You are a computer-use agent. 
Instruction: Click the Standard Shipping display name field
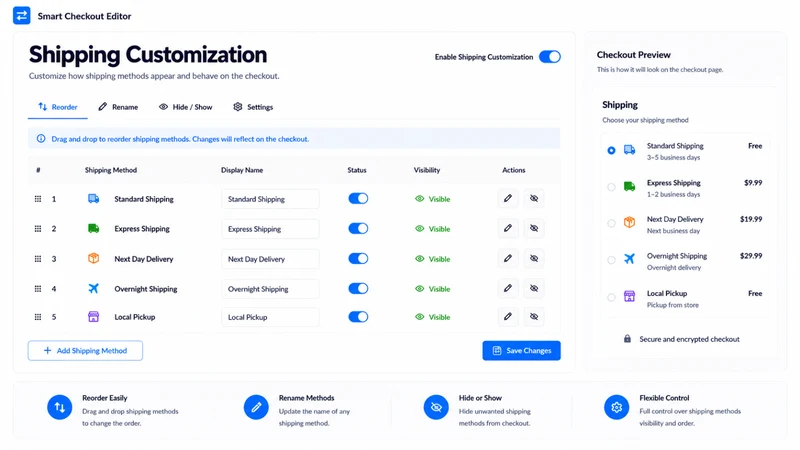click(x=270, y=199)
